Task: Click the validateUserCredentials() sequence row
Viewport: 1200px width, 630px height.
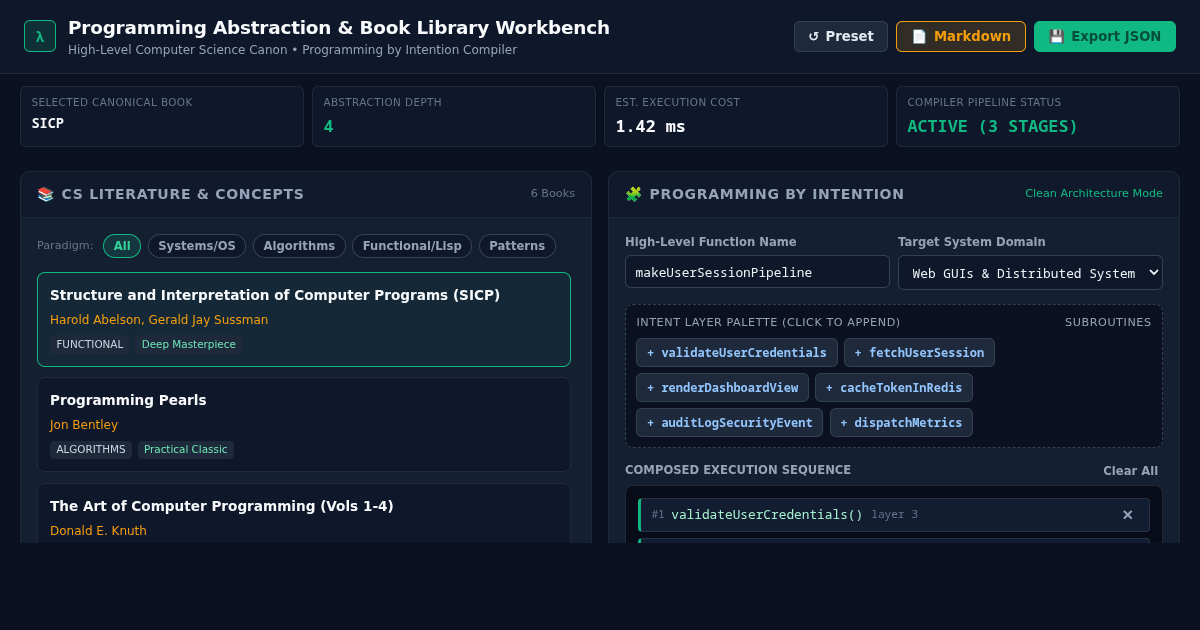Action: pos(894,515)
